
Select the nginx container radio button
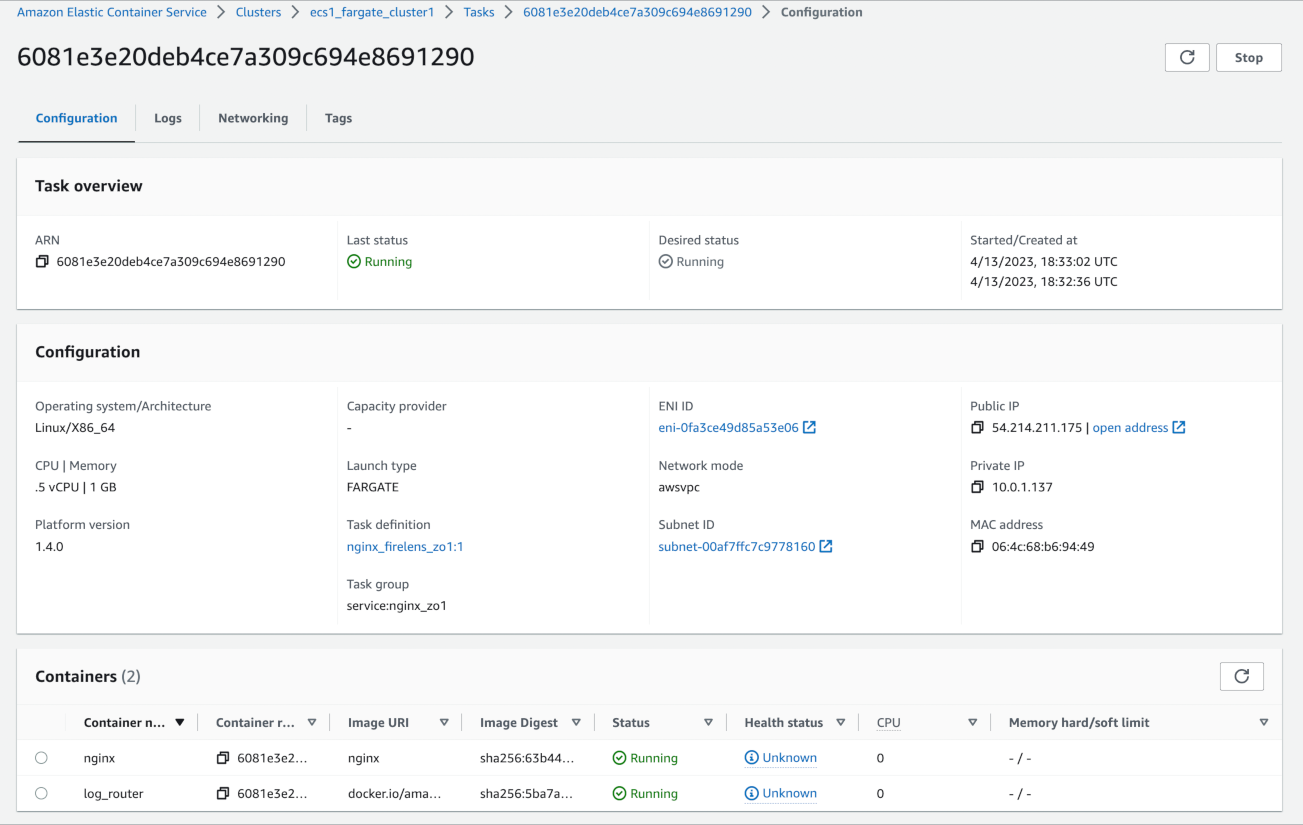[x=41, y=758]
